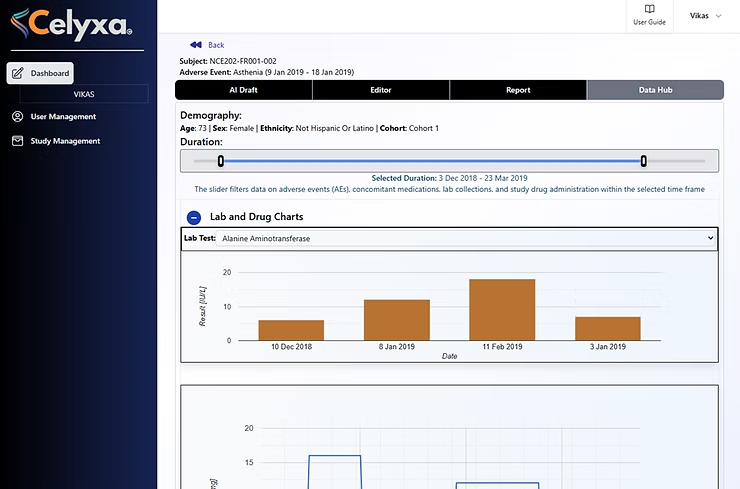The image size is (740, 489).
Task: Open the Report tab
Action: click(518, 90)
